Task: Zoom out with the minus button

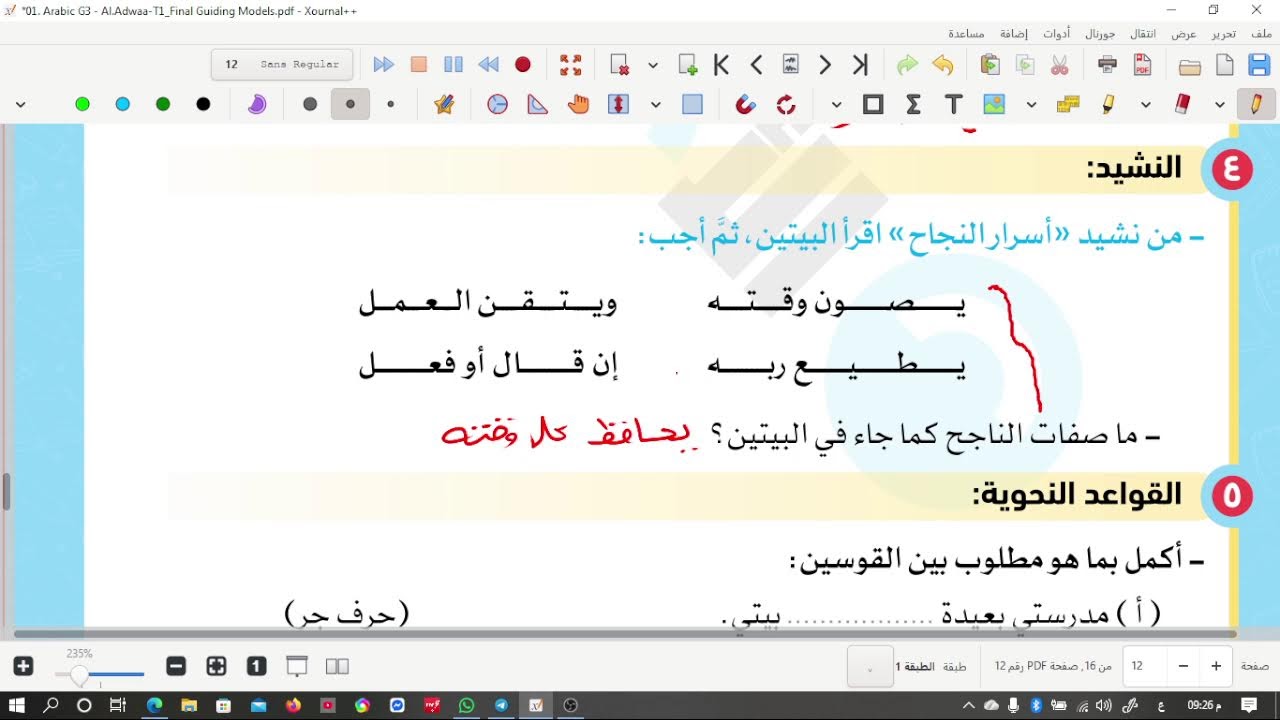Action: pos(176,666)
